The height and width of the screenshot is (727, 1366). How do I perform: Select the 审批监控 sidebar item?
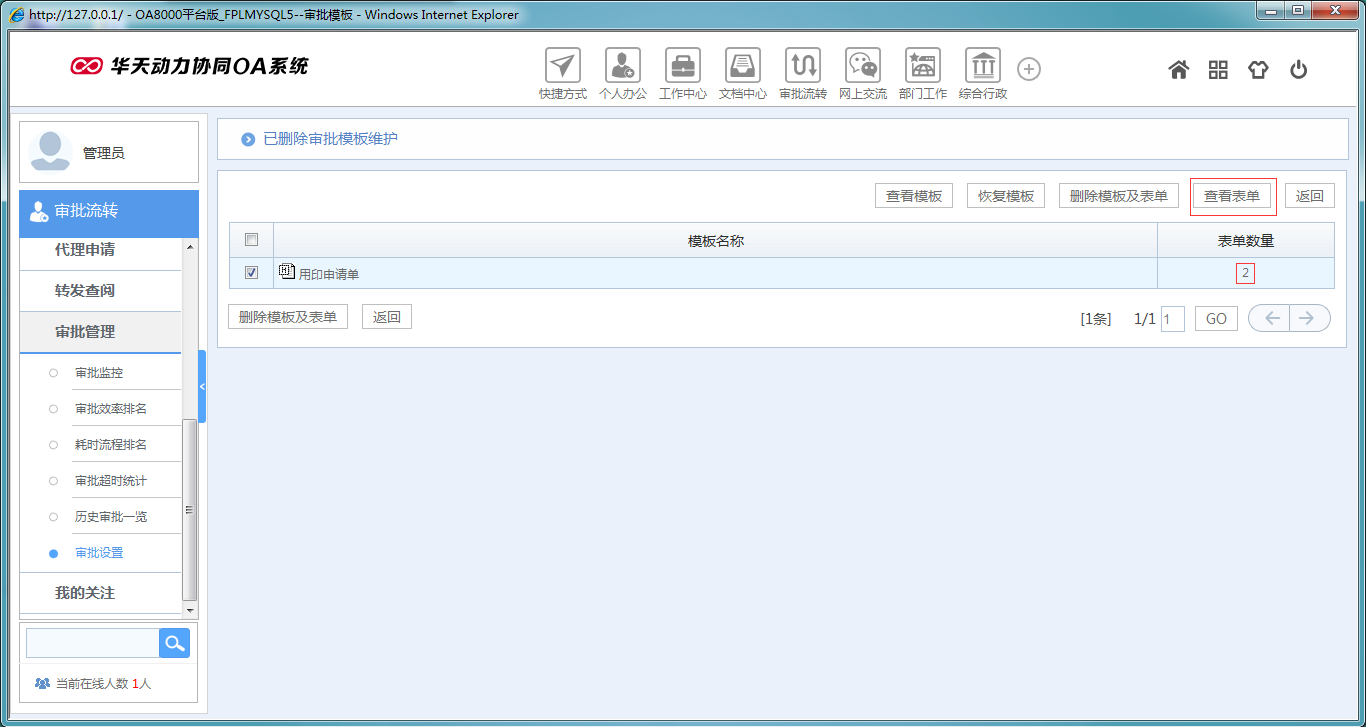(99, 373)
